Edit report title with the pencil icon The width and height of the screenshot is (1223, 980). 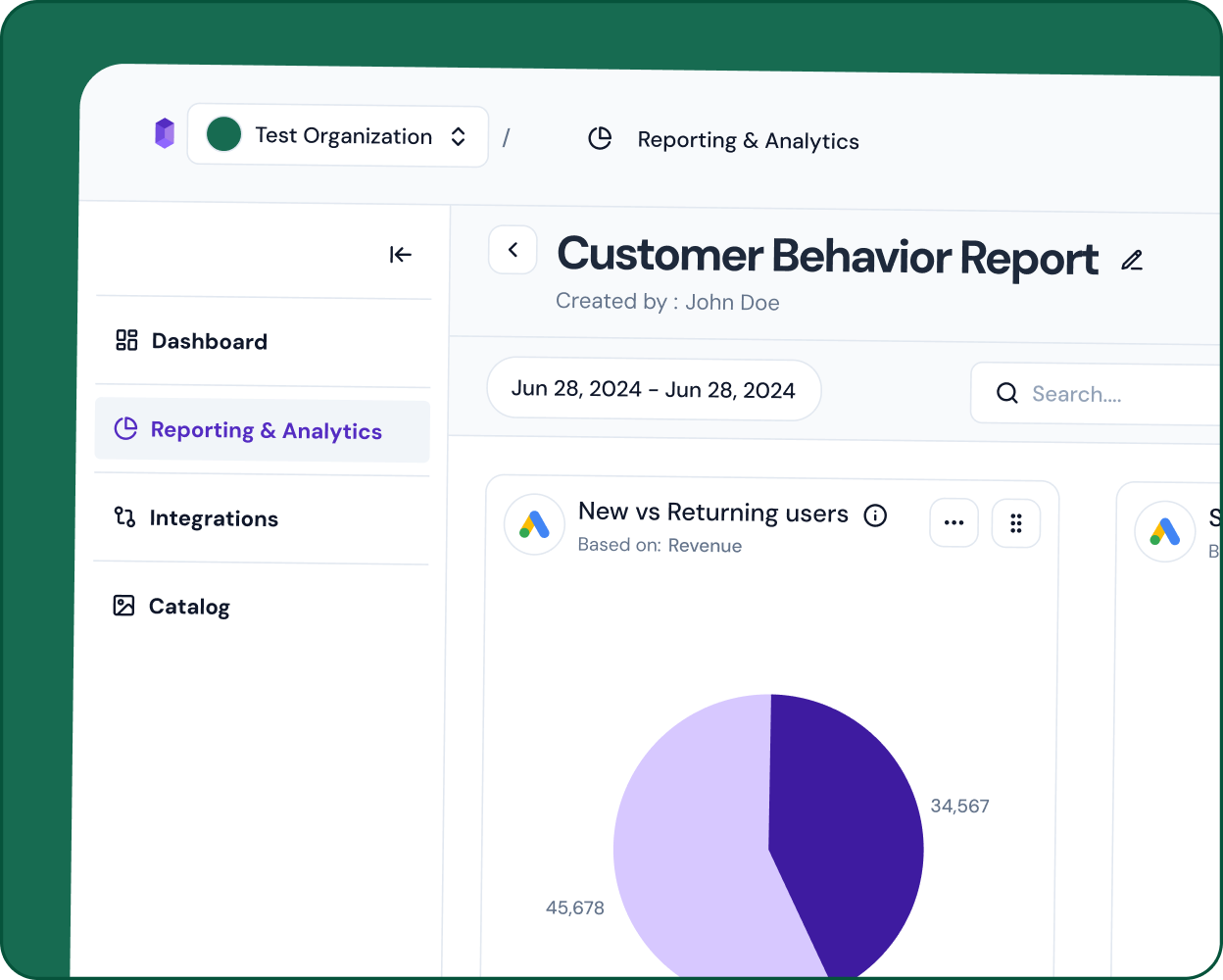(1132, 260)
